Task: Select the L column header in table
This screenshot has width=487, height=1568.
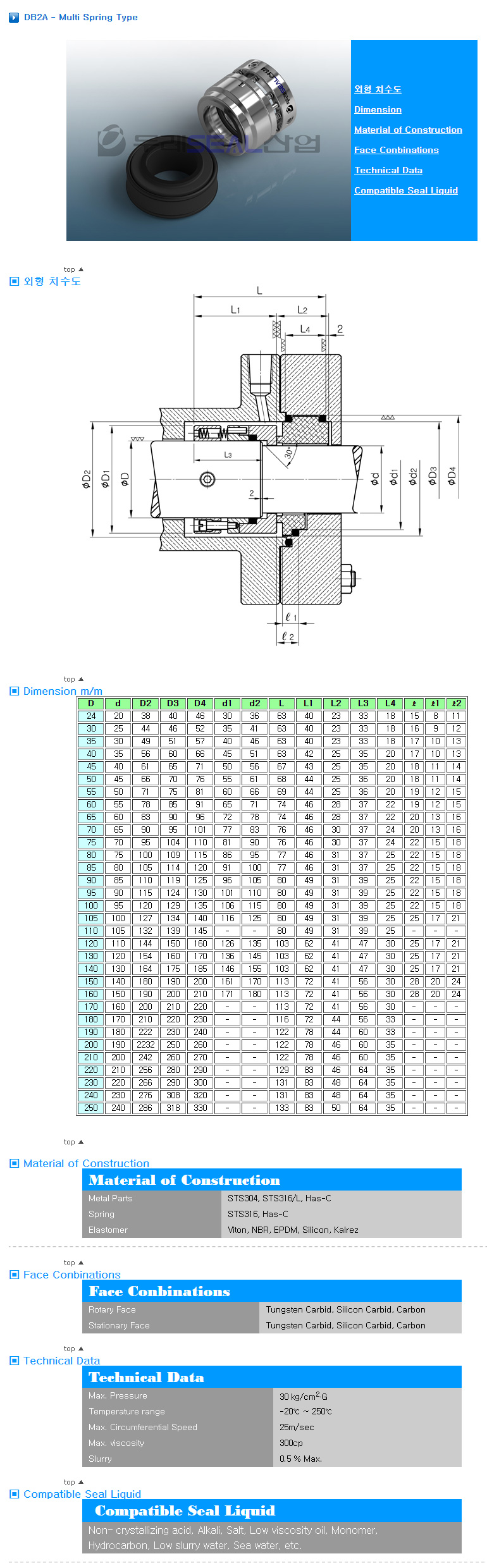Action: 281,703
